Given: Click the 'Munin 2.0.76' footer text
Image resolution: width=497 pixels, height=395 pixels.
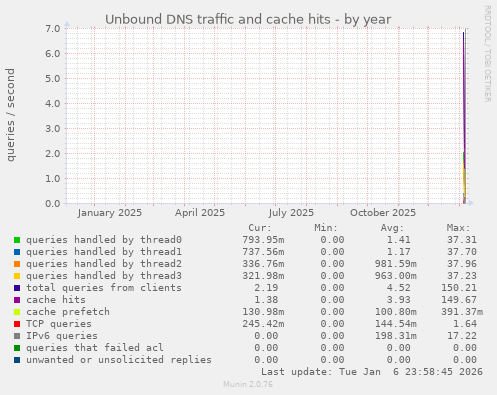Looking at the screenshot, I should (x=248, y=384).
